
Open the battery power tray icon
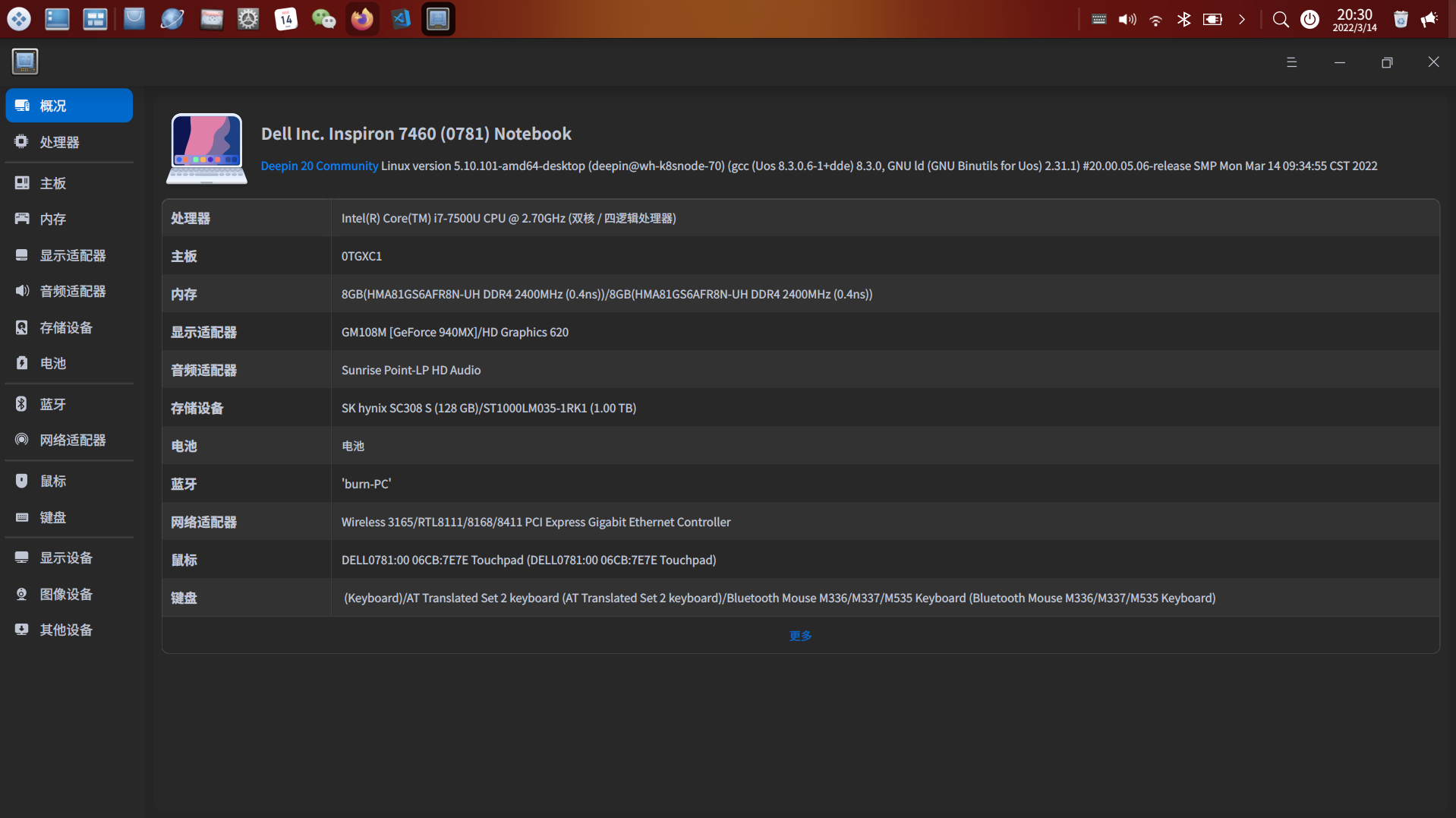pyautogui.click(x=1213, y=19)
